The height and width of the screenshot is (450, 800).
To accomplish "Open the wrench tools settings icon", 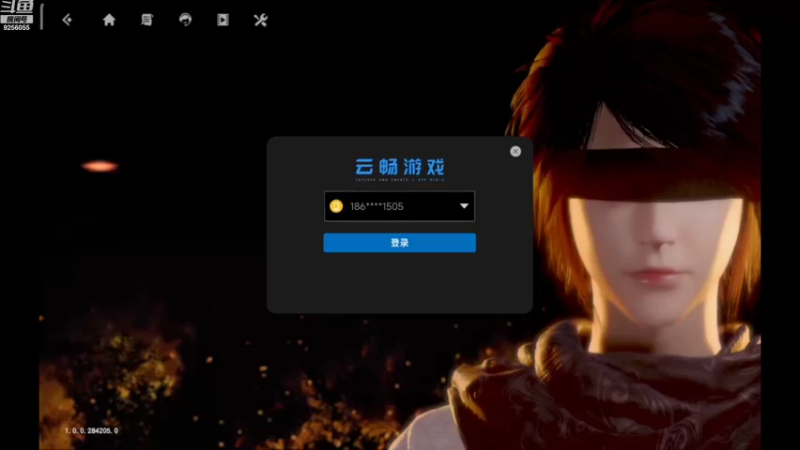I will point(261,20).
